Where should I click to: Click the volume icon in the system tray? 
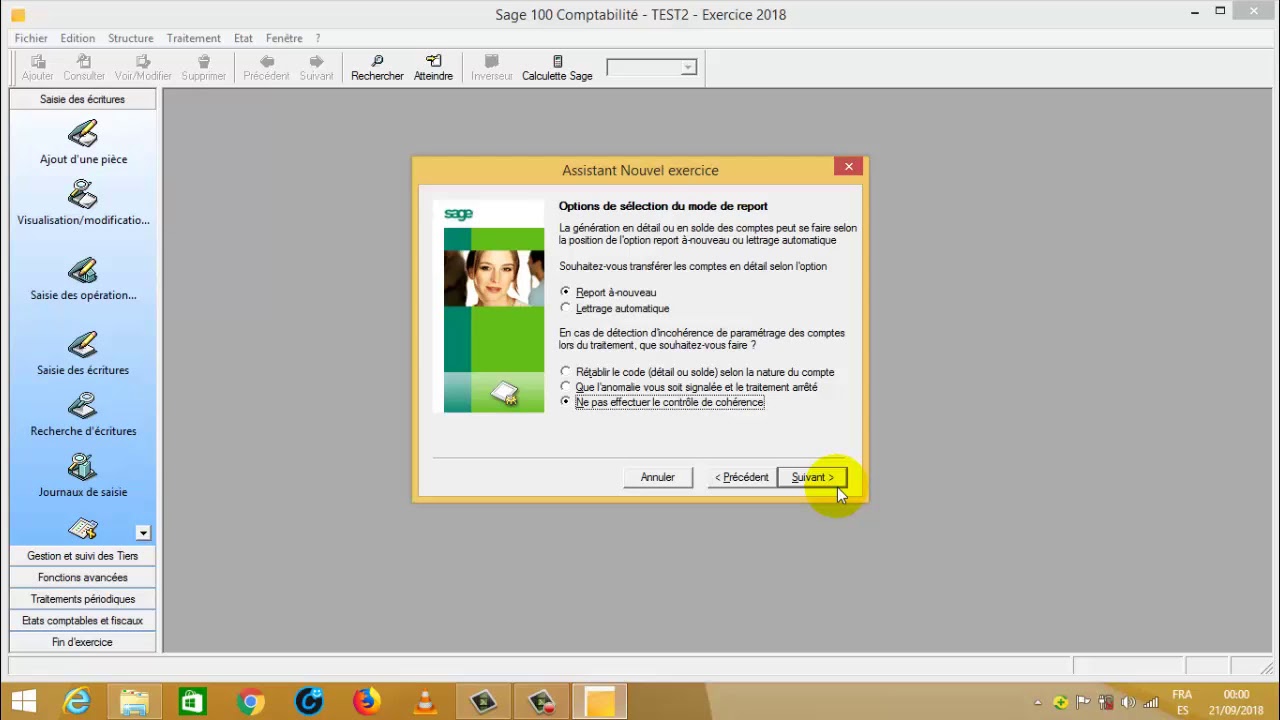pyautogui.click(x=1128, y=702)
